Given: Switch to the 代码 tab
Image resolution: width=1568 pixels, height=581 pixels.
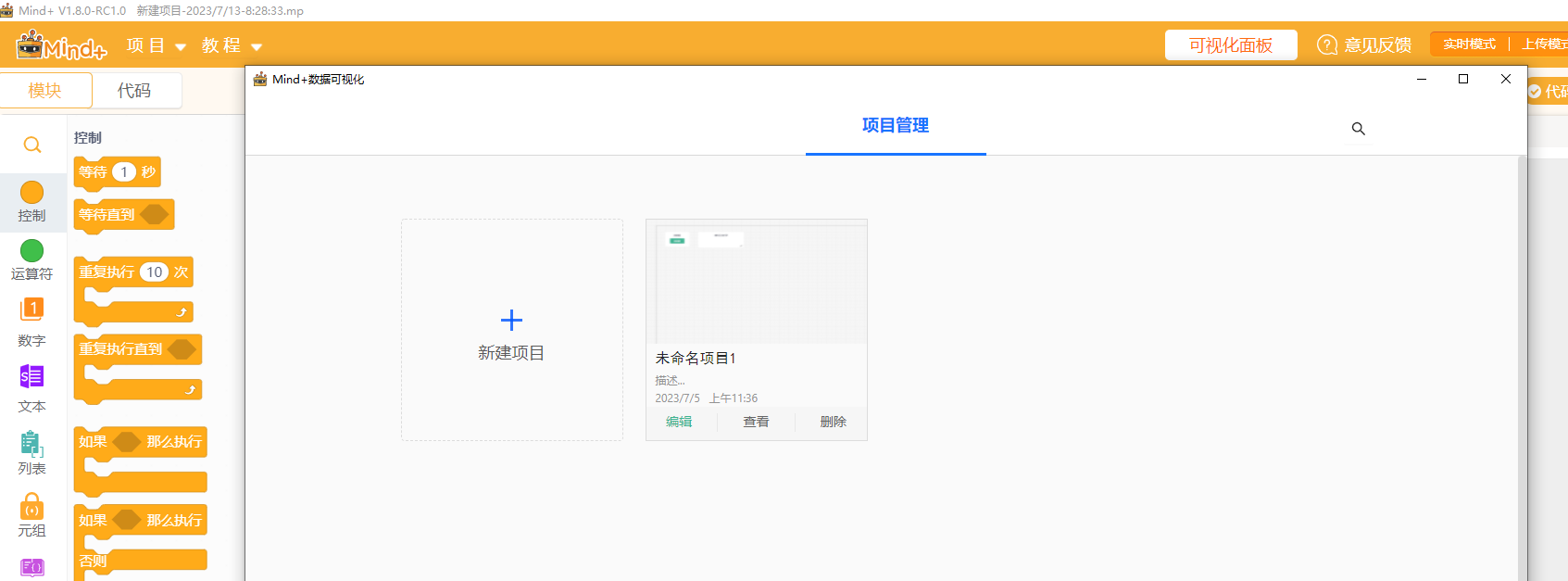Looking at the screenshot, I should coord(134,90).
